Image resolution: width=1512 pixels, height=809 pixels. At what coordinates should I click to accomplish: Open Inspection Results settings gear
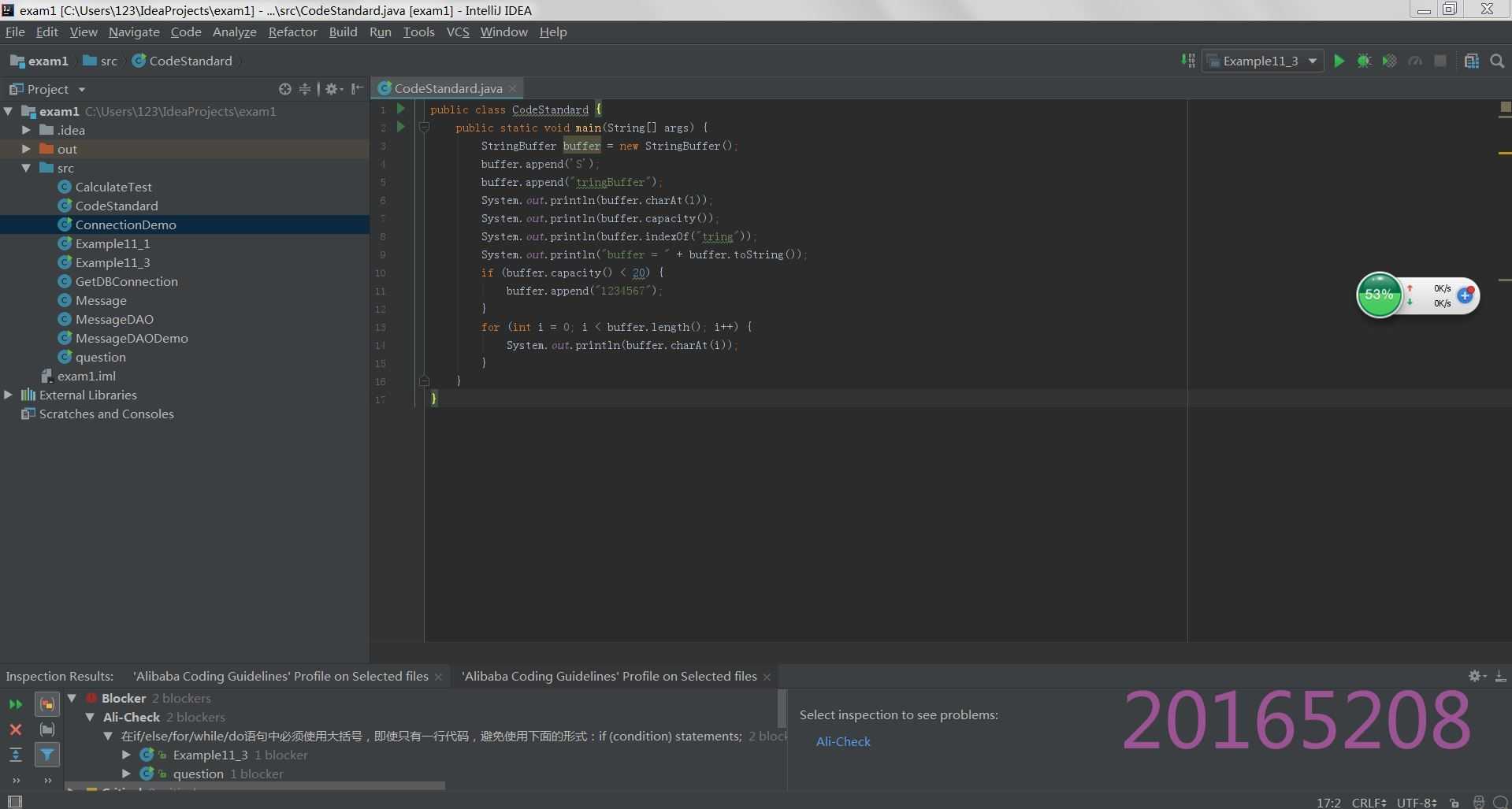(x=1477, y=676)
